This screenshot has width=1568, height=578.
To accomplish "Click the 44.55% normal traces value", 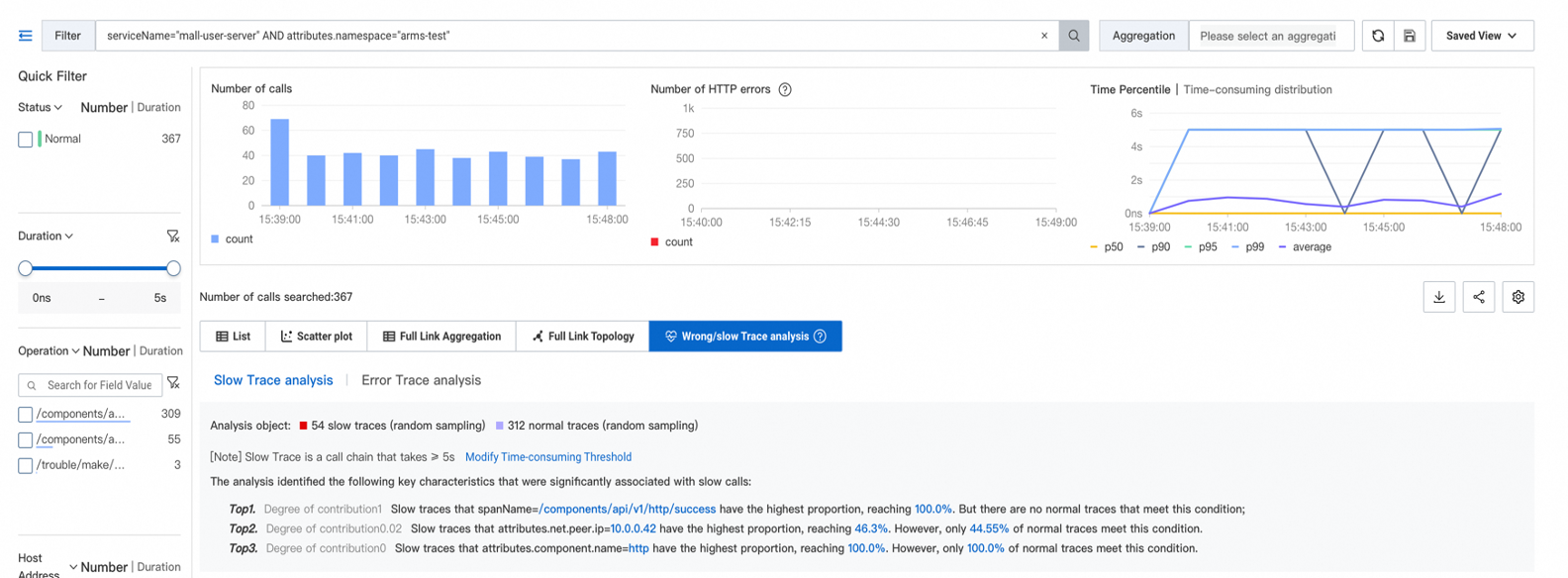I will click(x=989, y=529).
